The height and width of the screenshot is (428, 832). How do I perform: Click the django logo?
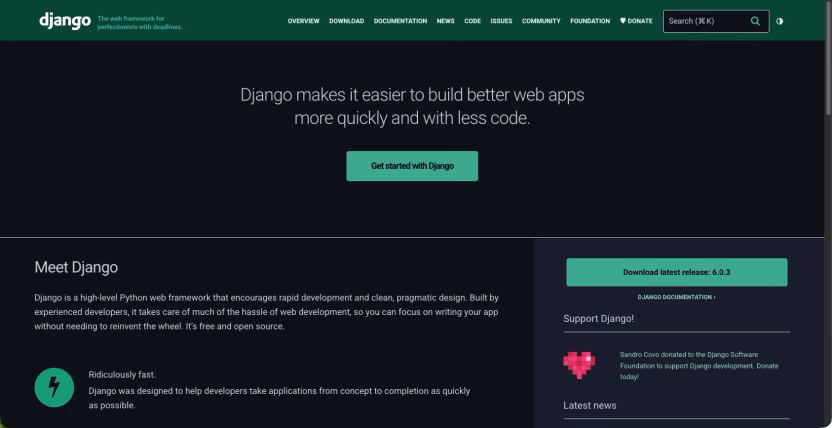pos(65,21)
